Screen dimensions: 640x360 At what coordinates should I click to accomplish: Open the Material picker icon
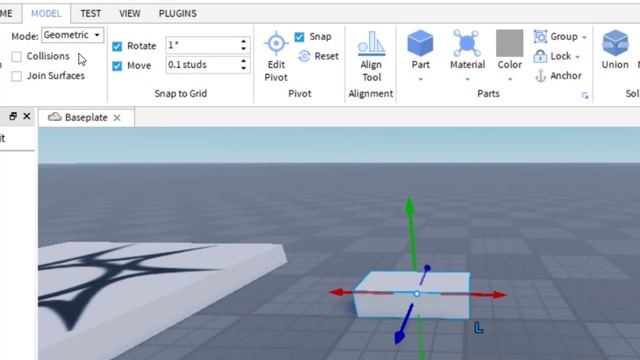click(467, 43)
